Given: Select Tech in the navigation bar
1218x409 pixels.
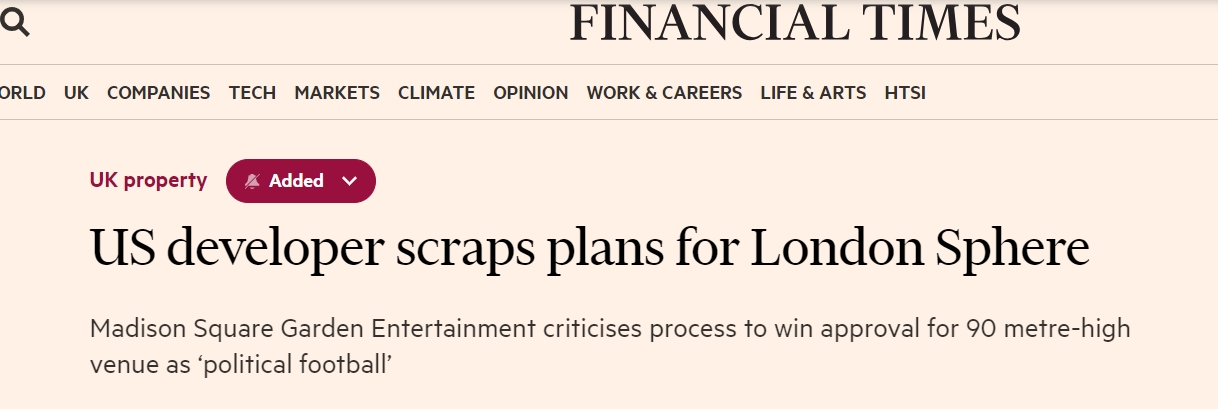Looking at the screenshot, I should pos(252,93).
